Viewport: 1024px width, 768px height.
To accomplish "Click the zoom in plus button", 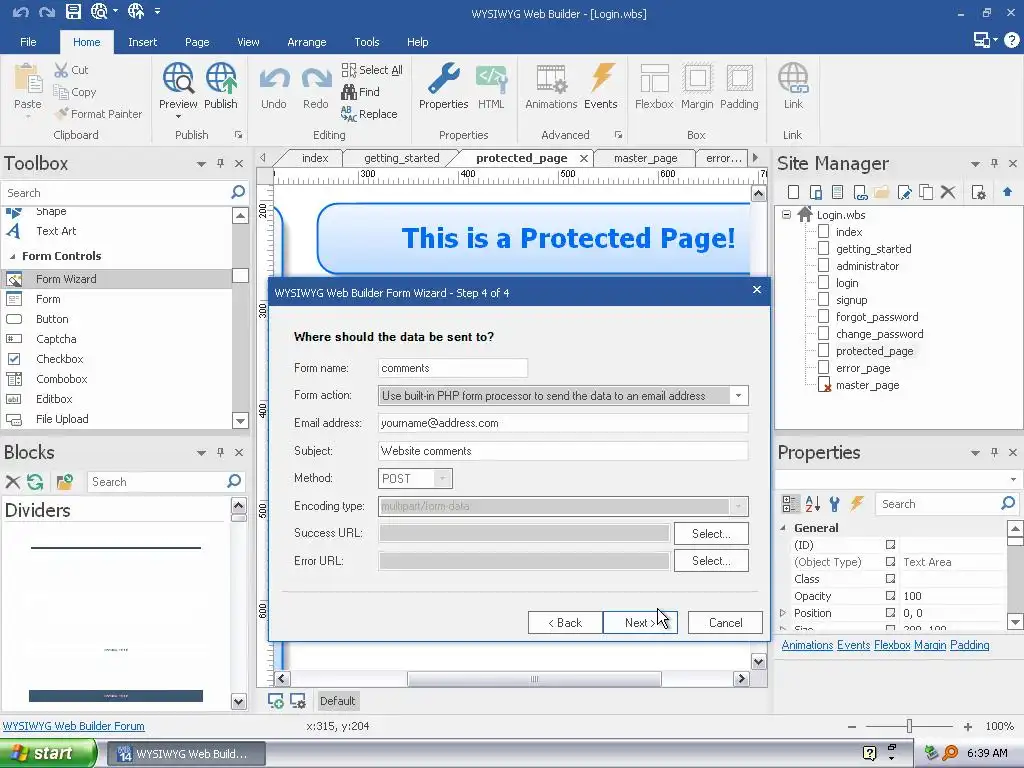I will [968, 726].
